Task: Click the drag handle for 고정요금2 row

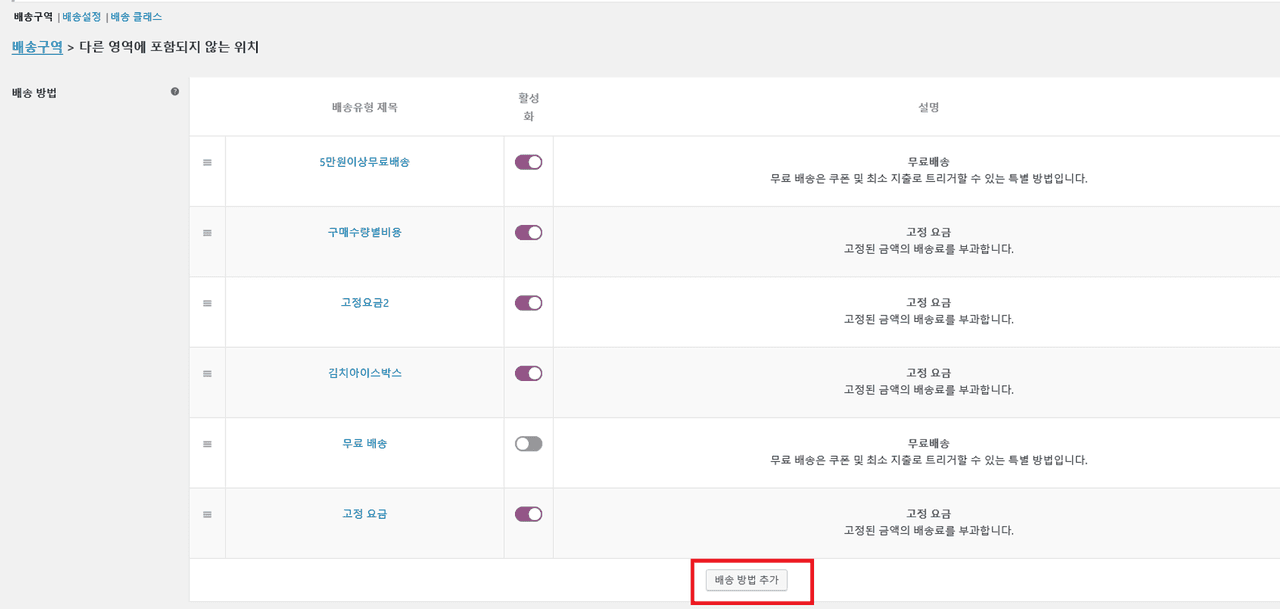Action: [x=207, y=303]
